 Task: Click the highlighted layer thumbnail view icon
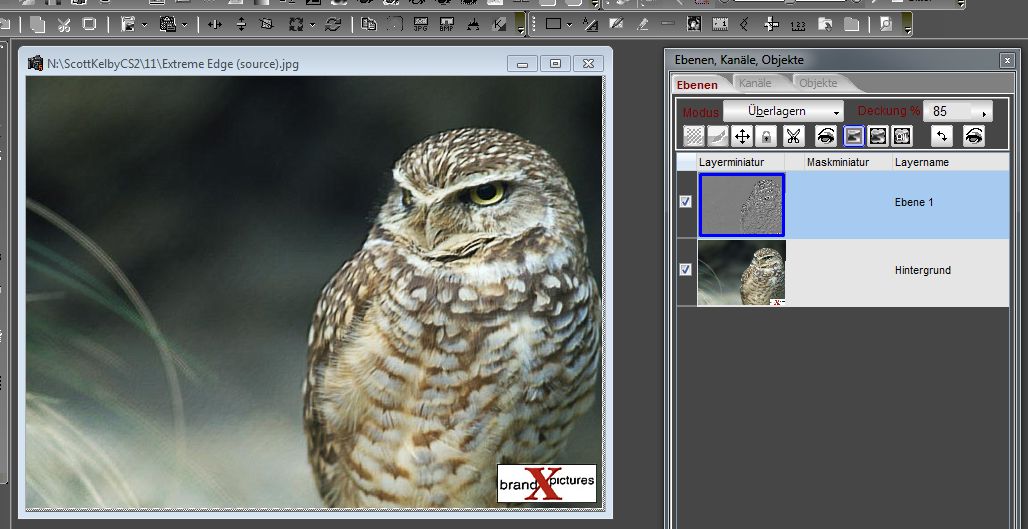[853, 136]
